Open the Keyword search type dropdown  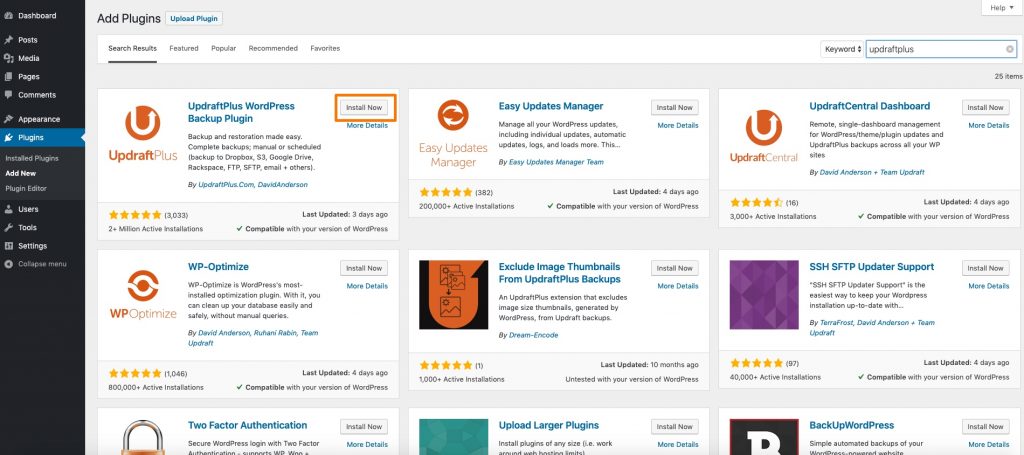click(842, 49)
